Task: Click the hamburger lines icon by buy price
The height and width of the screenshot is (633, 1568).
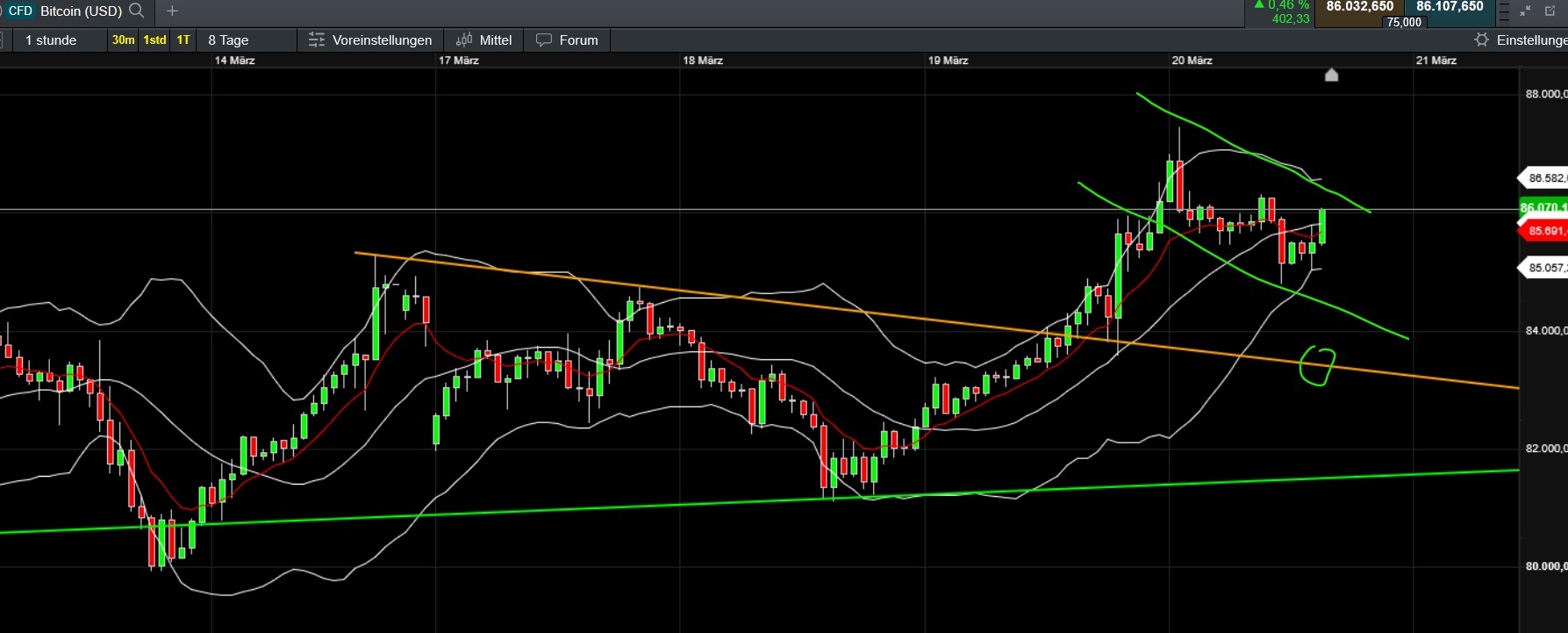Action: click(1503, 11)
